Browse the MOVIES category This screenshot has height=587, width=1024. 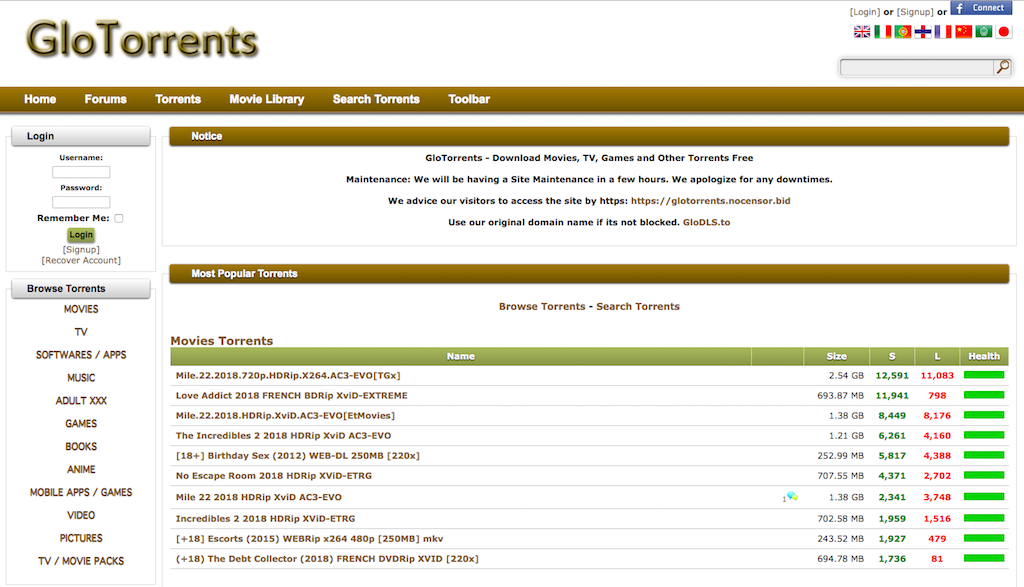click(81, 309)
